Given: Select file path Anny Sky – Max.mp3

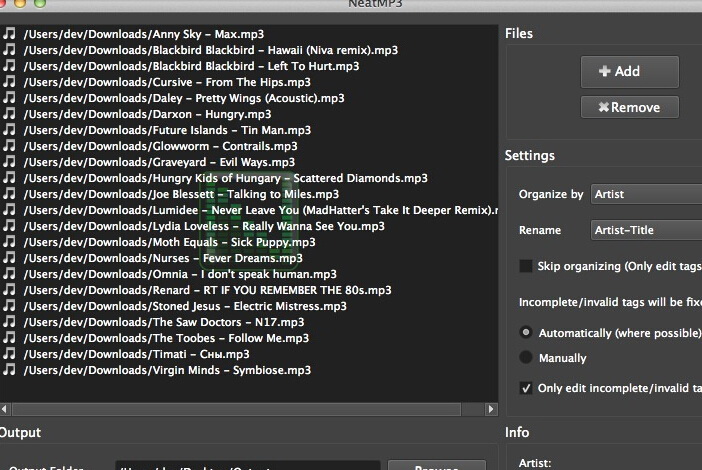Looking at the screenshot, I should click(x=144, y=34).
